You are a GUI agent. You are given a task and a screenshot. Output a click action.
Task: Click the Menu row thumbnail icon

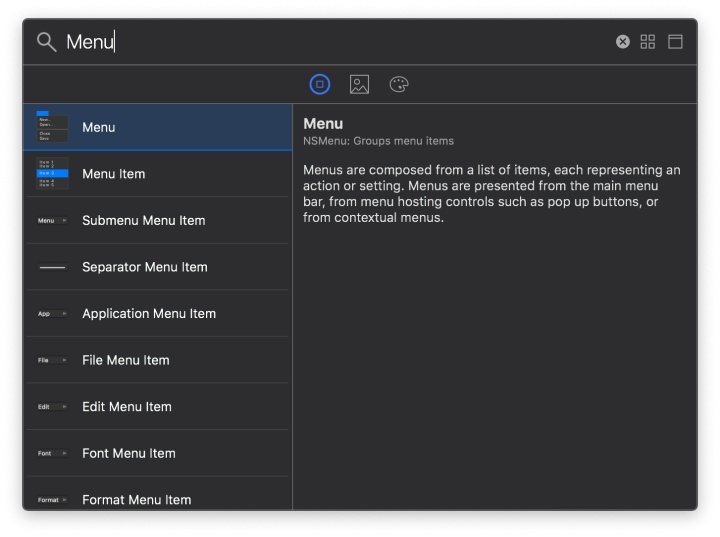pyautogui.click(x=52, y=126)
